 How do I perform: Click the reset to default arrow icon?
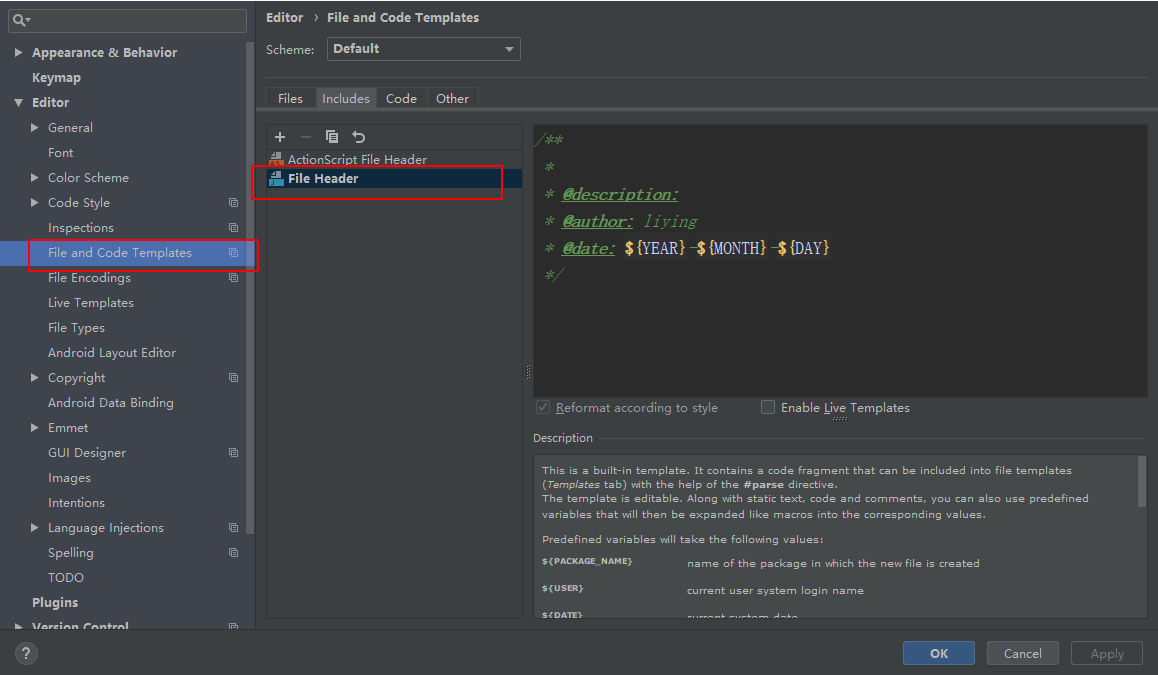(x=359, y=137)
